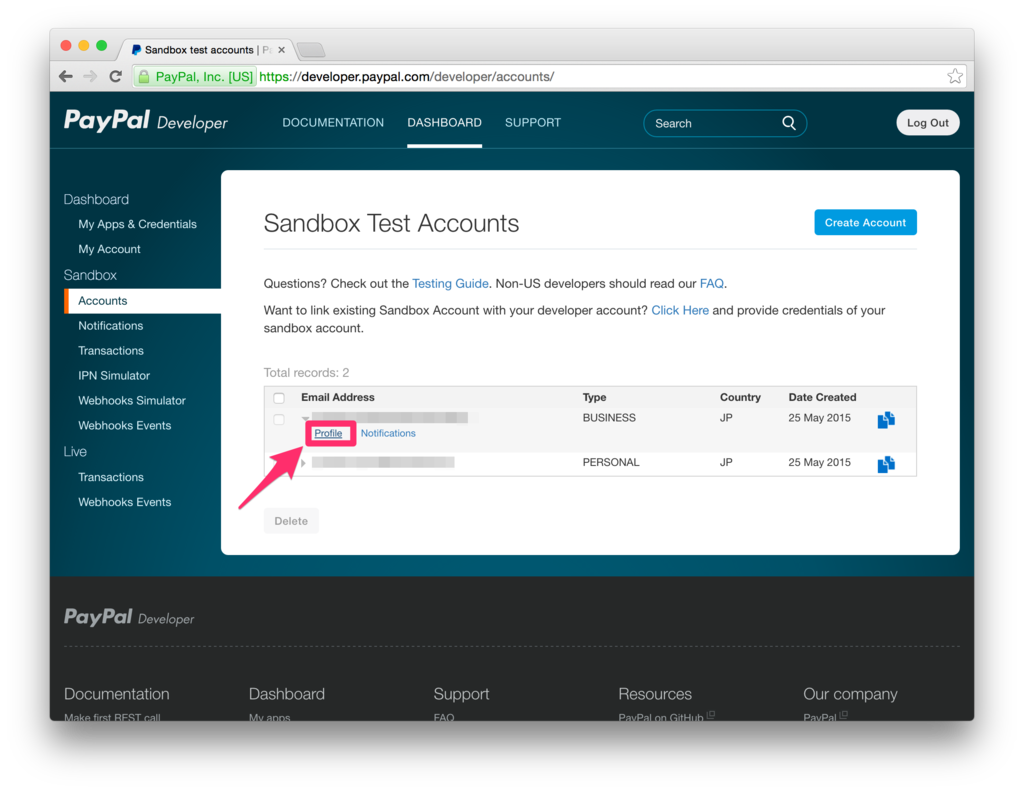Open the DASHBOARD nav item
1024x792 pixels.
(445, 123)
